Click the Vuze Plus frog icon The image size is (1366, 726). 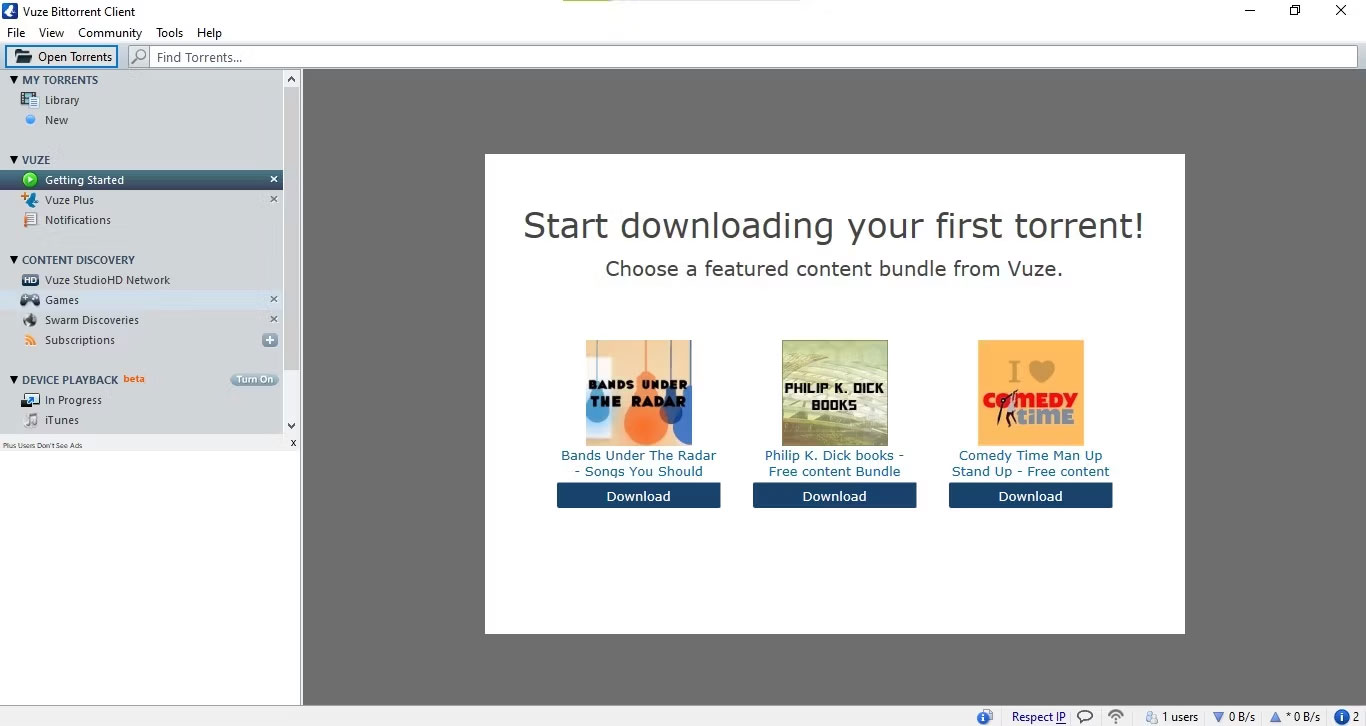click(30, 200)
